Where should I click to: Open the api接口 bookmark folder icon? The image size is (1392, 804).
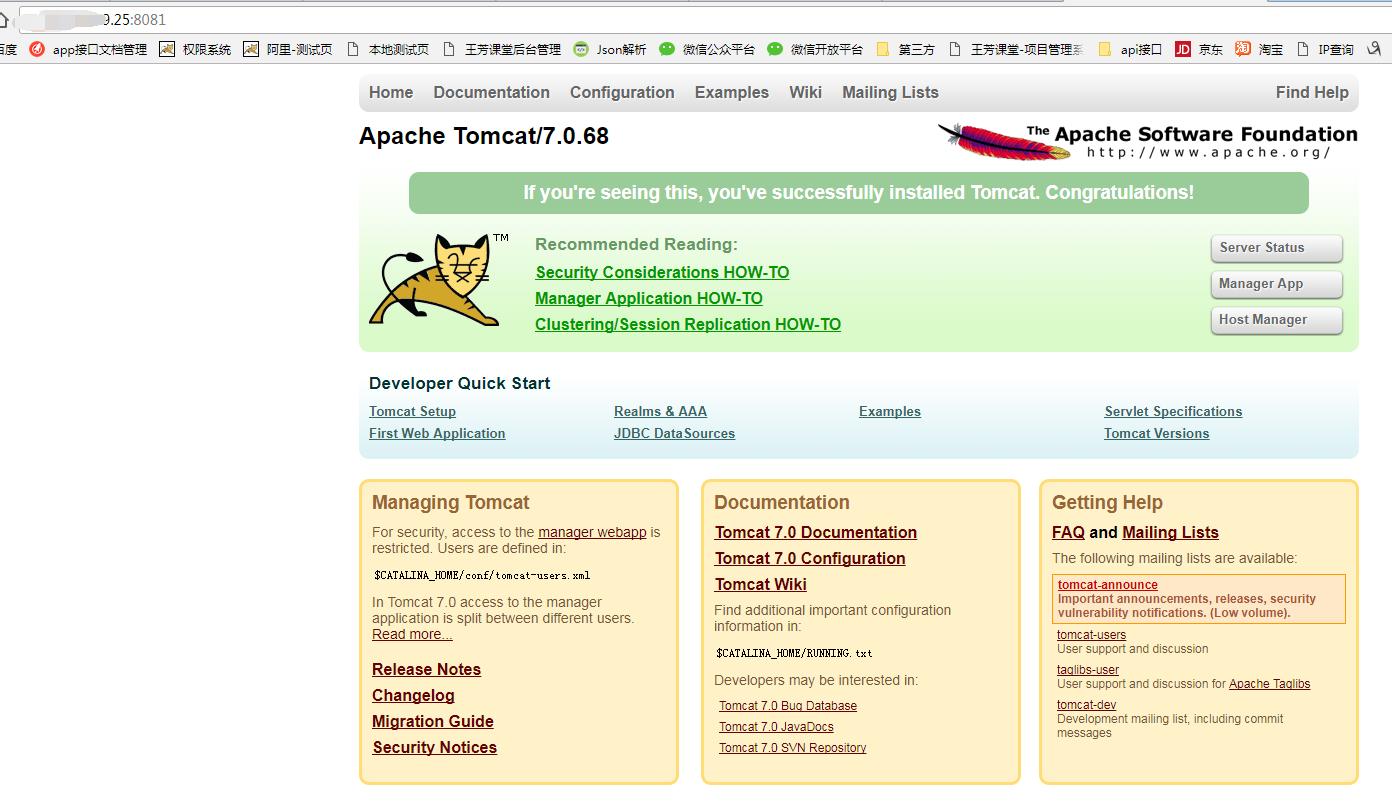[1105, 49]
